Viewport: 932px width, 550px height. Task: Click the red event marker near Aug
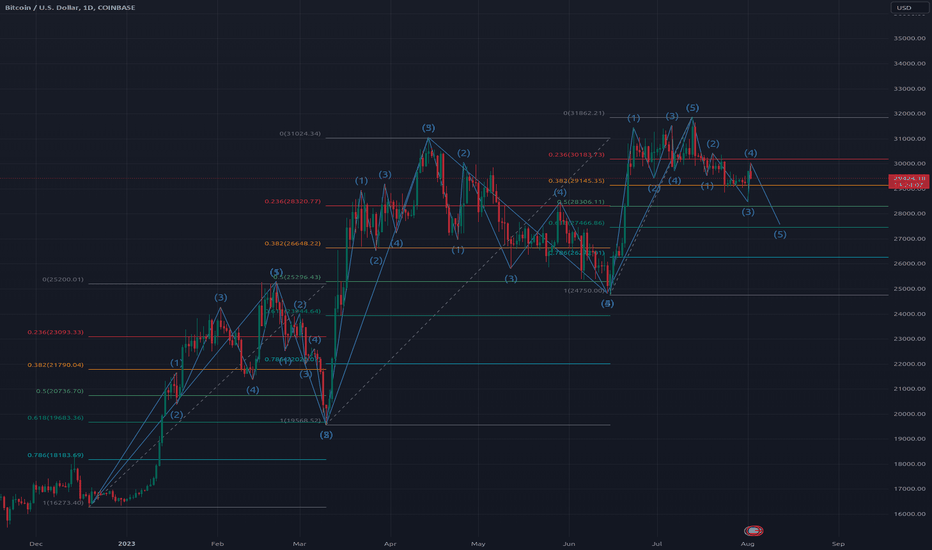click(x=755, y=529)
